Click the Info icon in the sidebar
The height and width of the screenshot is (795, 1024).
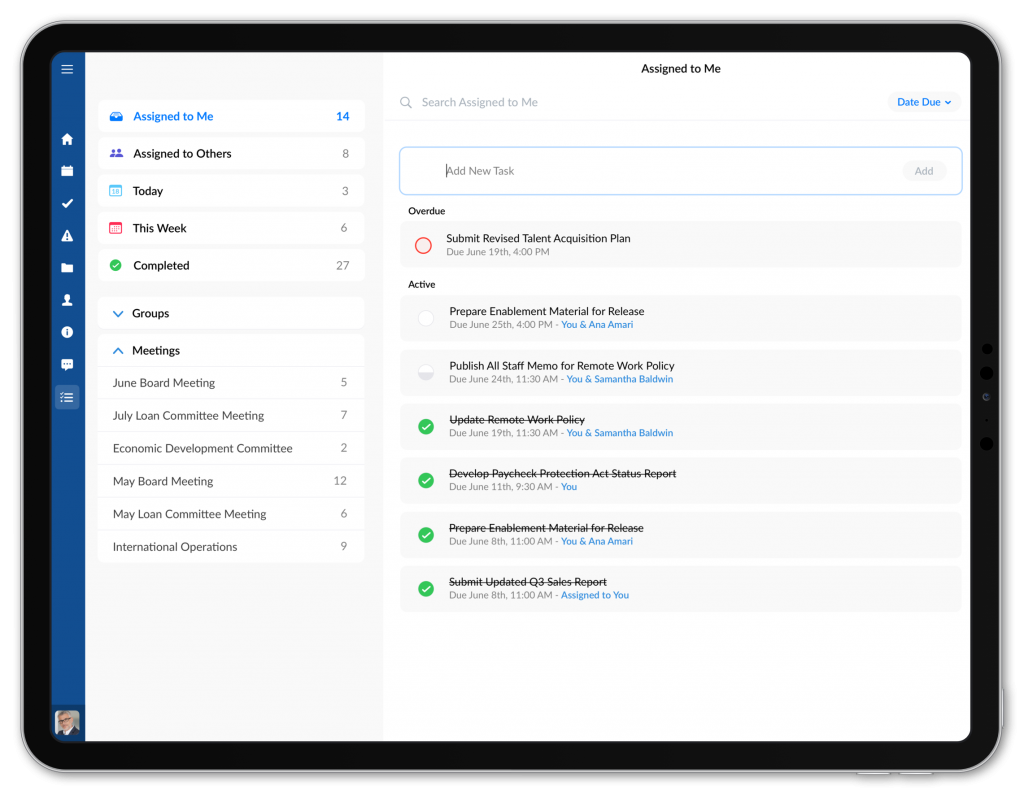click(x=67, y=332)
